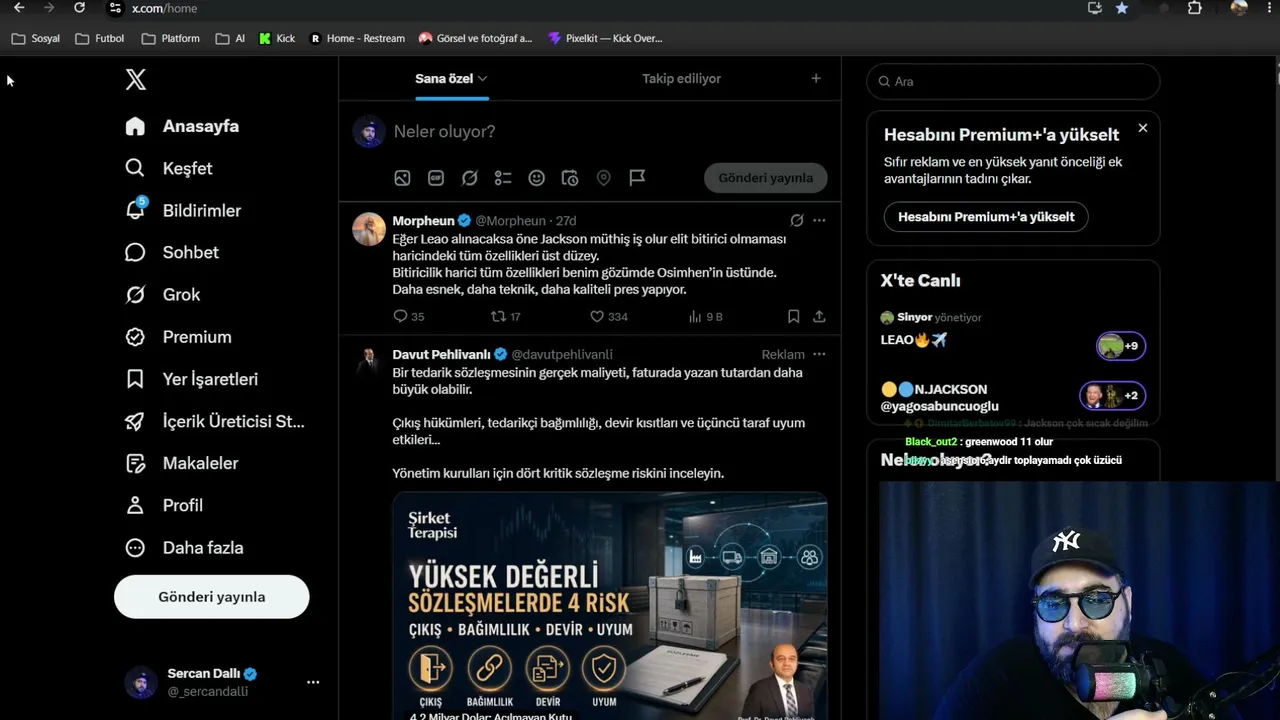
Task: Go to Profil page
Action: [x=164, y=505]
